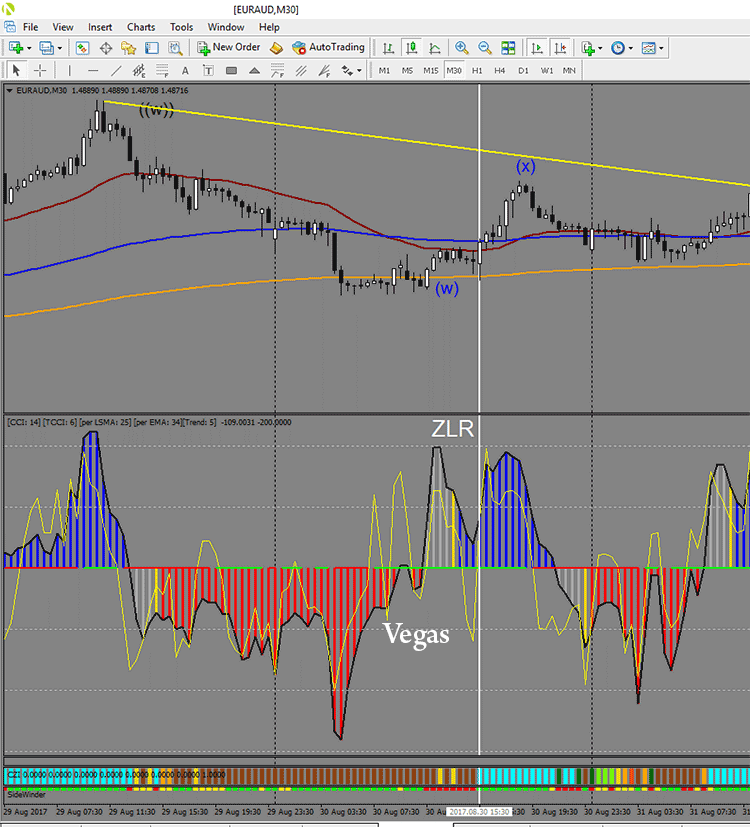Open the Help menu
This screenshot has height=827, width=750.
269,27
